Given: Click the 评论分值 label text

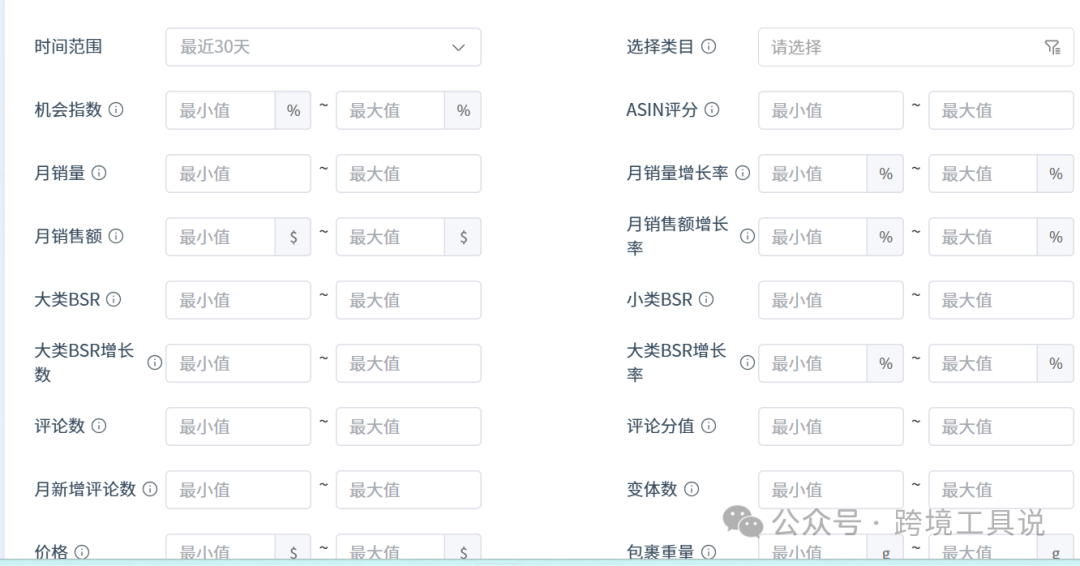Looking at the screenshot, I should (660, 426).
